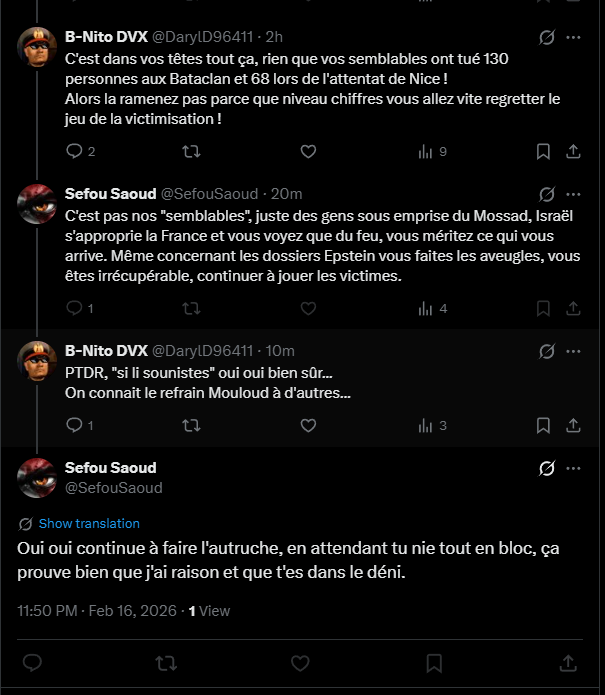This screenshot has height=695, width=605.
Task: Open the B-Nito DVX name on 10m tweet
Action: click(106, 351)
